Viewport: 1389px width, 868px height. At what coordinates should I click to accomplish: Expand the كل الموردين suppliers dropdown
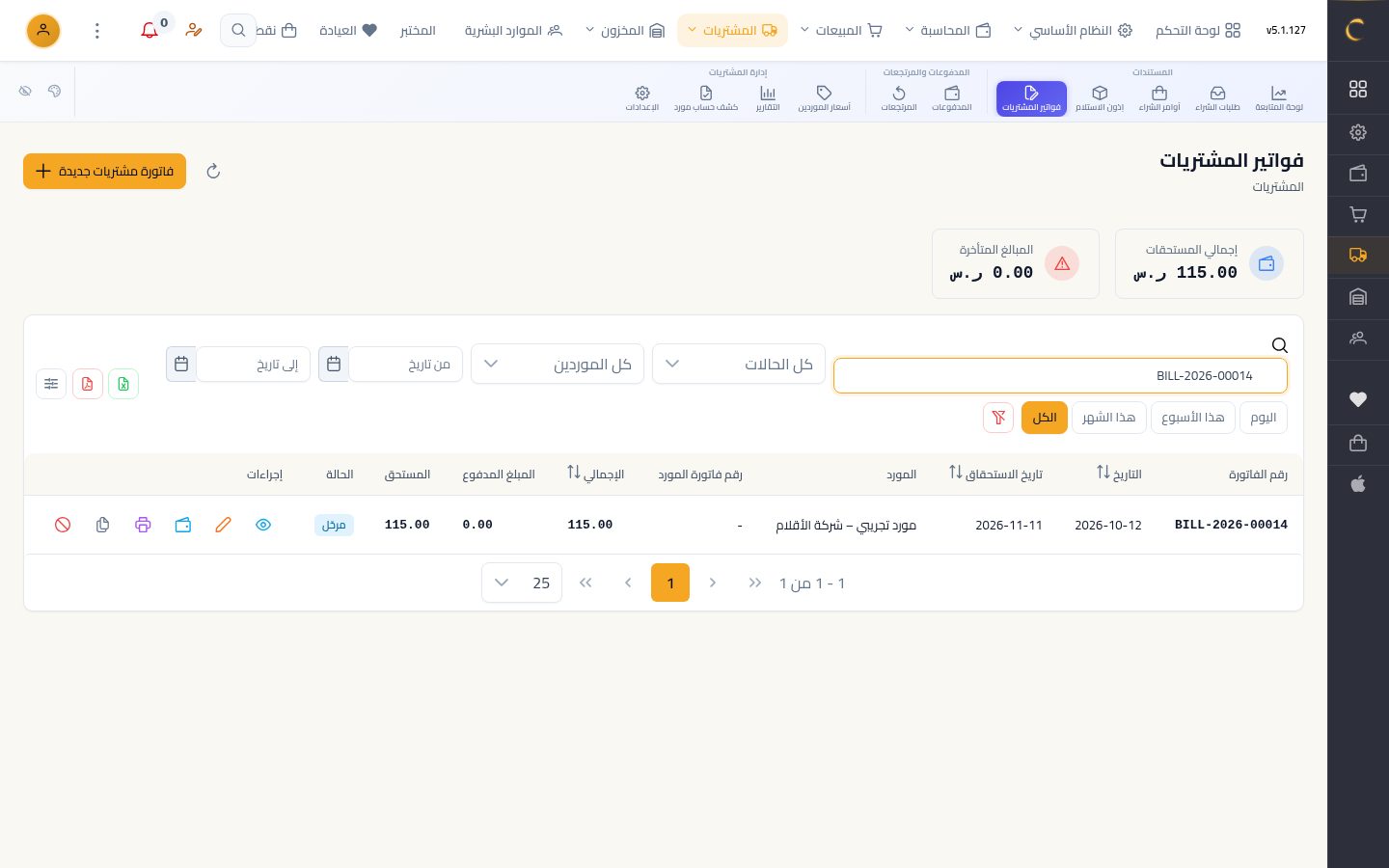tap(558, 364)
